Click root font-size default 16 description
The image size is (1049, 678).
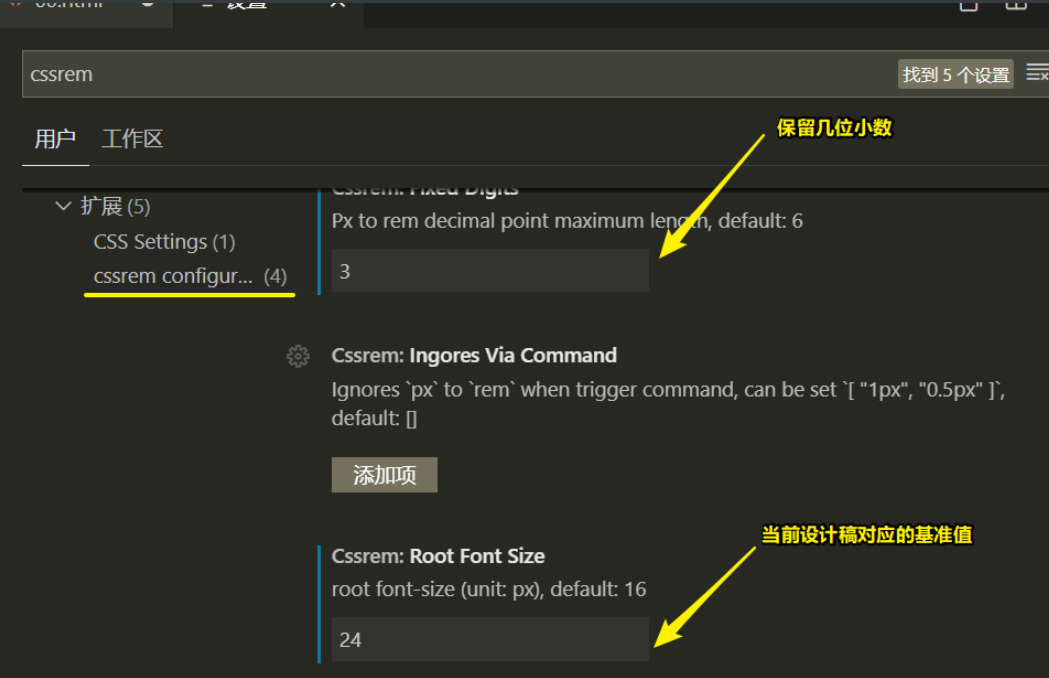pyautogui.click(x=489, y=589)
